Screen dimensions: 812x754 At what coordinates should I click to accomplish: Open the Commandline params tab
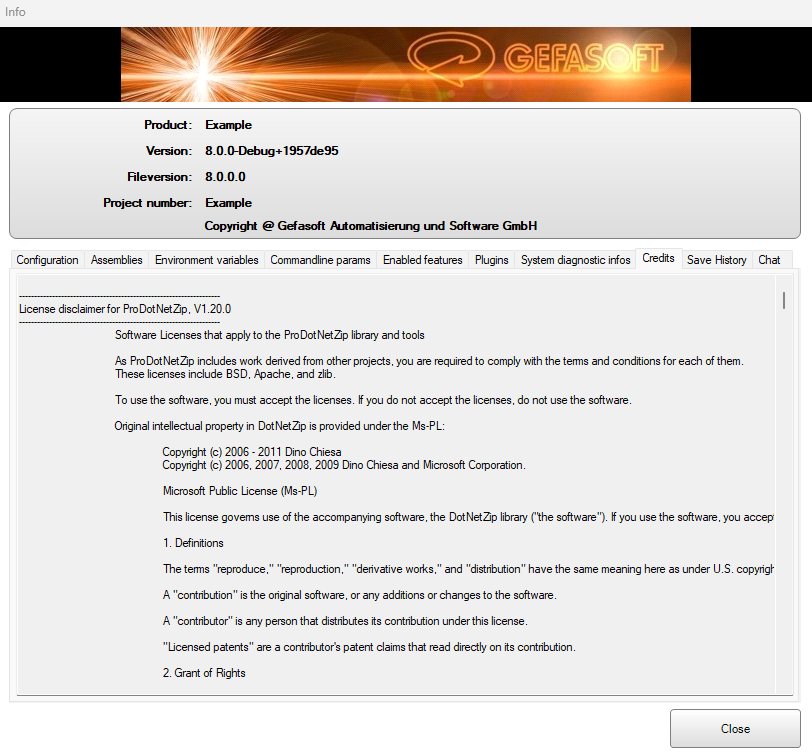pos(321,260)
